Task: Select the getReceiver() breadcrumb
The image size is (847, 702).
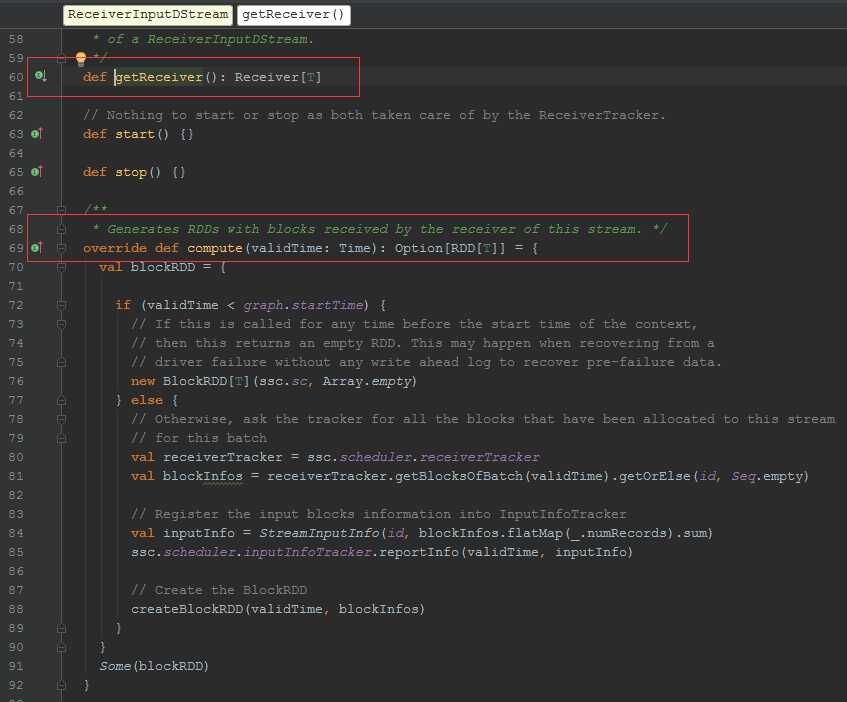Action: (x=293, y=15)
